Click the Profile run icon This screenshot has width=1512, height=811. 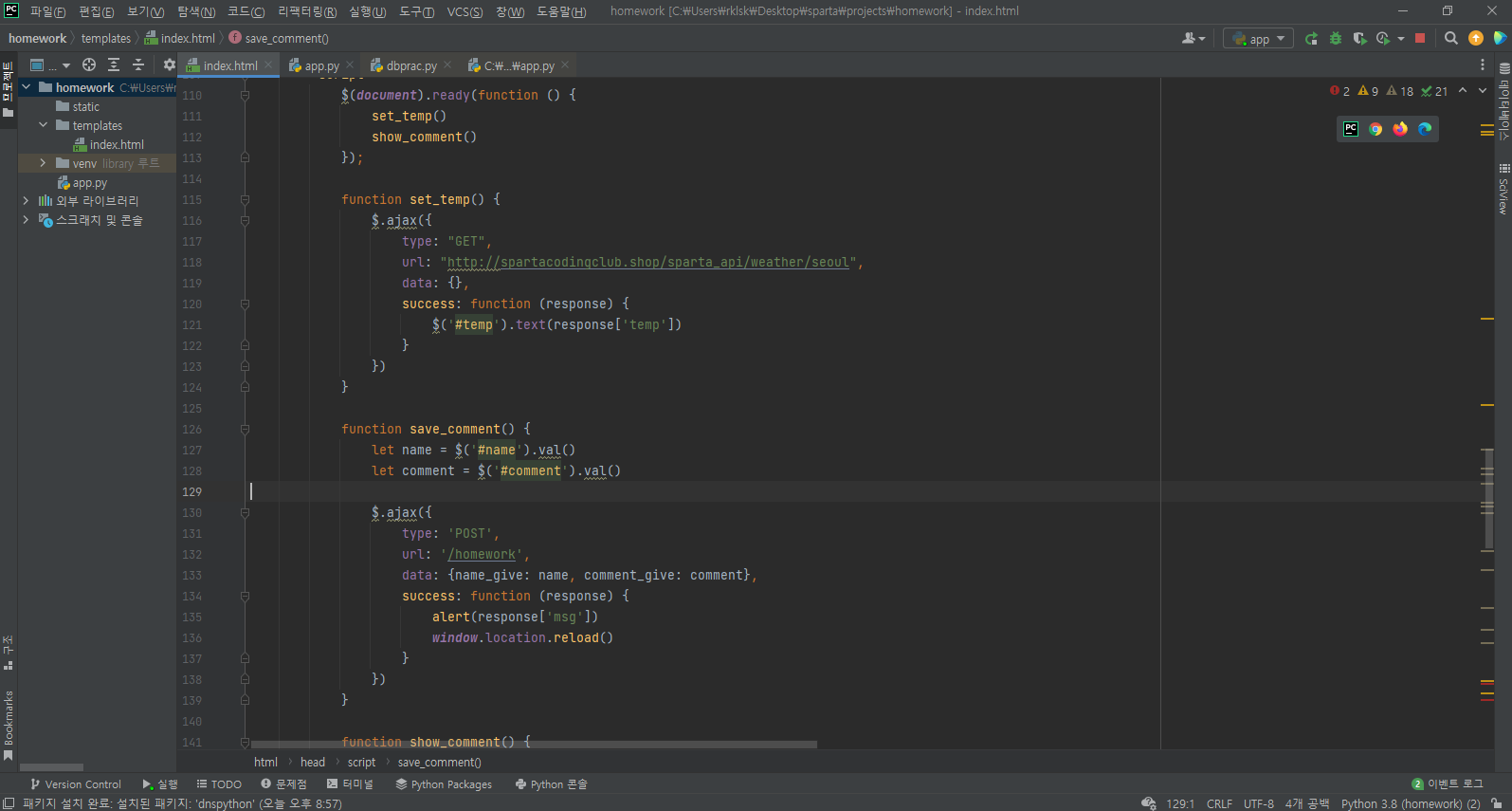(1383, 39)
